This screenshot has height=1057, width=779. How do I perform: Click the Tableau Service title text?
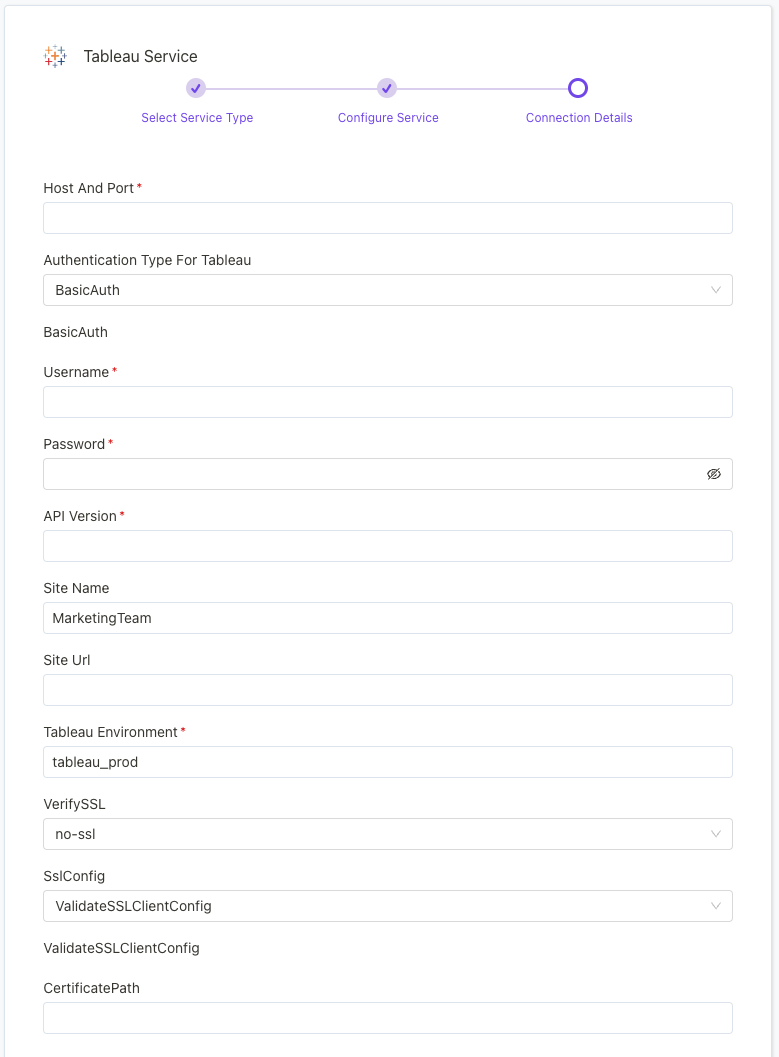point(140,57)
